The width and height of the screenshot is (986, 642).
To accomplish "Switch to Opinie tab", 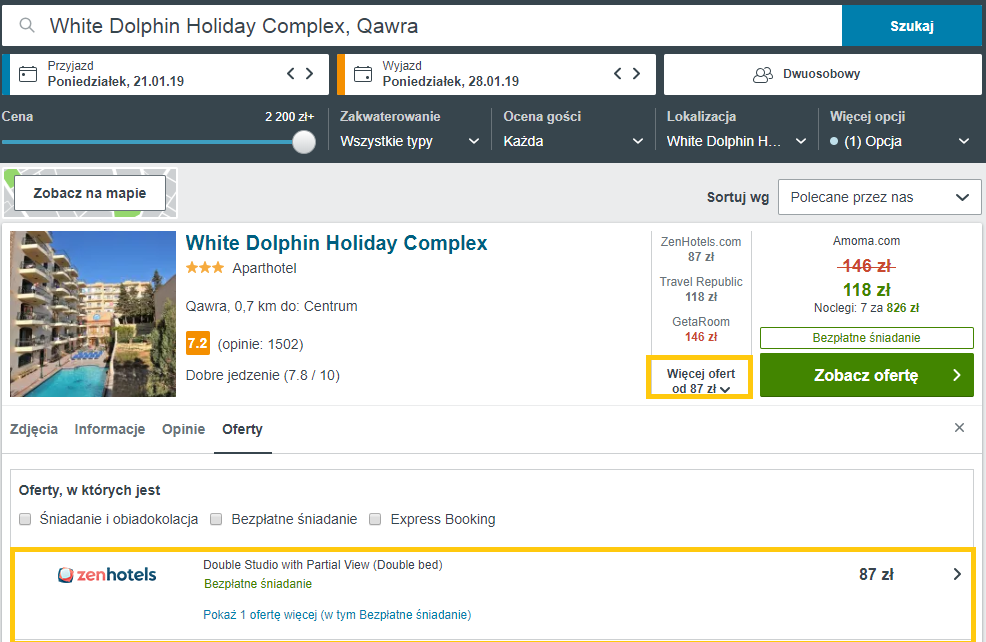I will (x=184, y=429).
